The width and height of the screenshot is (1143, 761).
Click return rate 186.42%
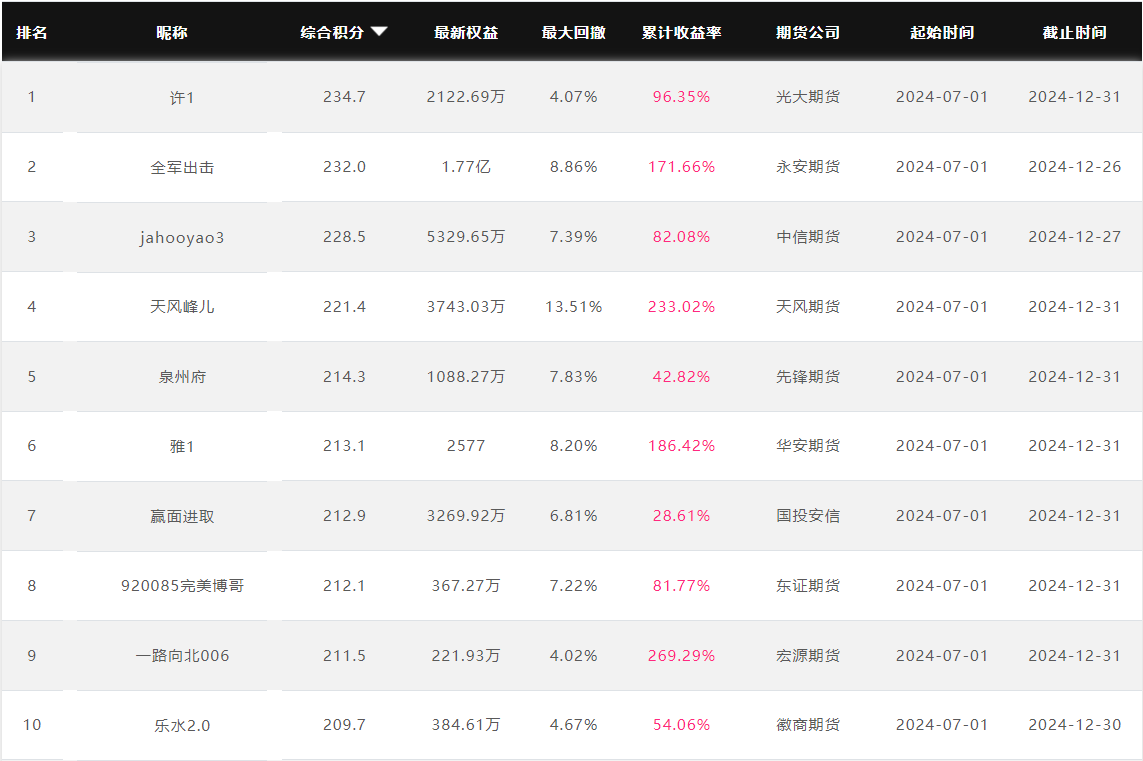pos(682,445)
